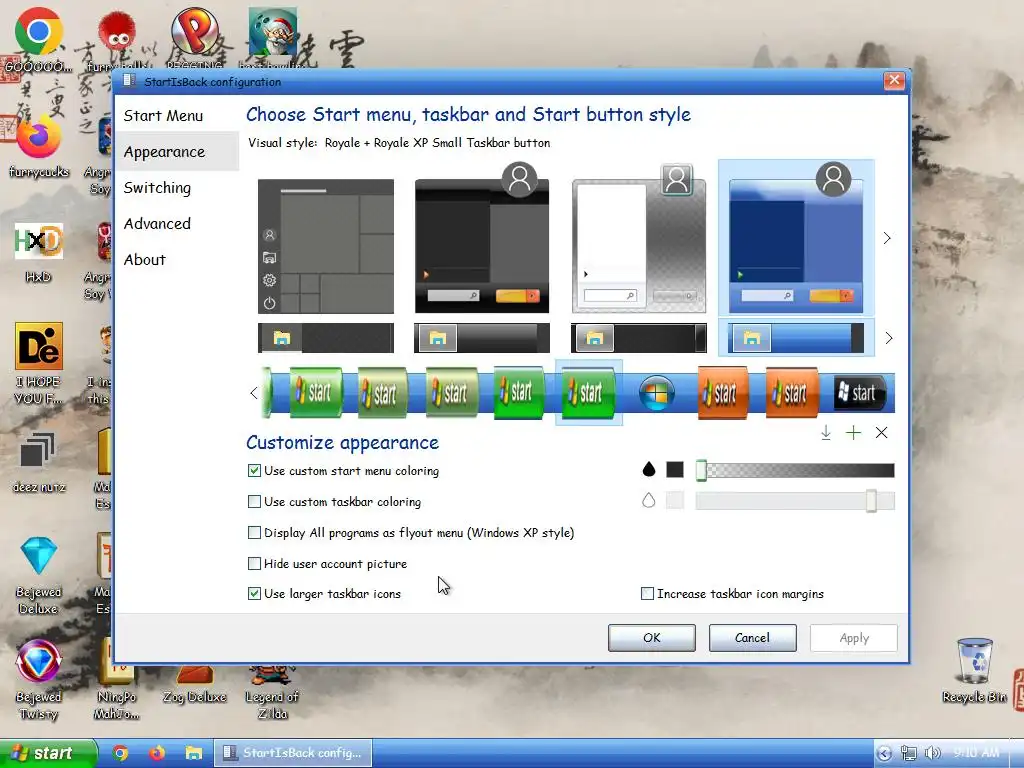
Task: Show more taskbar styles with right chevron
Action: point(888,338)
